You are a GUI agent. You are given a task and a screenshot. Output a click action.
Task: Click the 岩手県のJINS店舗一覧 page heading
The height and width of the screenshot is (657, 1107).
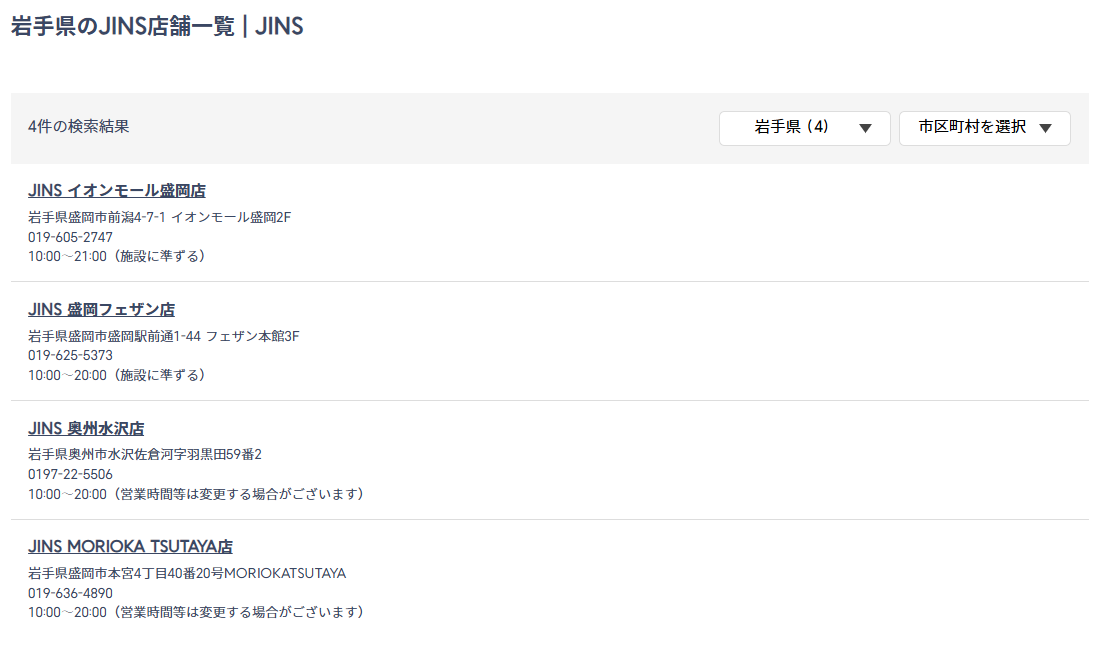[157, 27]
